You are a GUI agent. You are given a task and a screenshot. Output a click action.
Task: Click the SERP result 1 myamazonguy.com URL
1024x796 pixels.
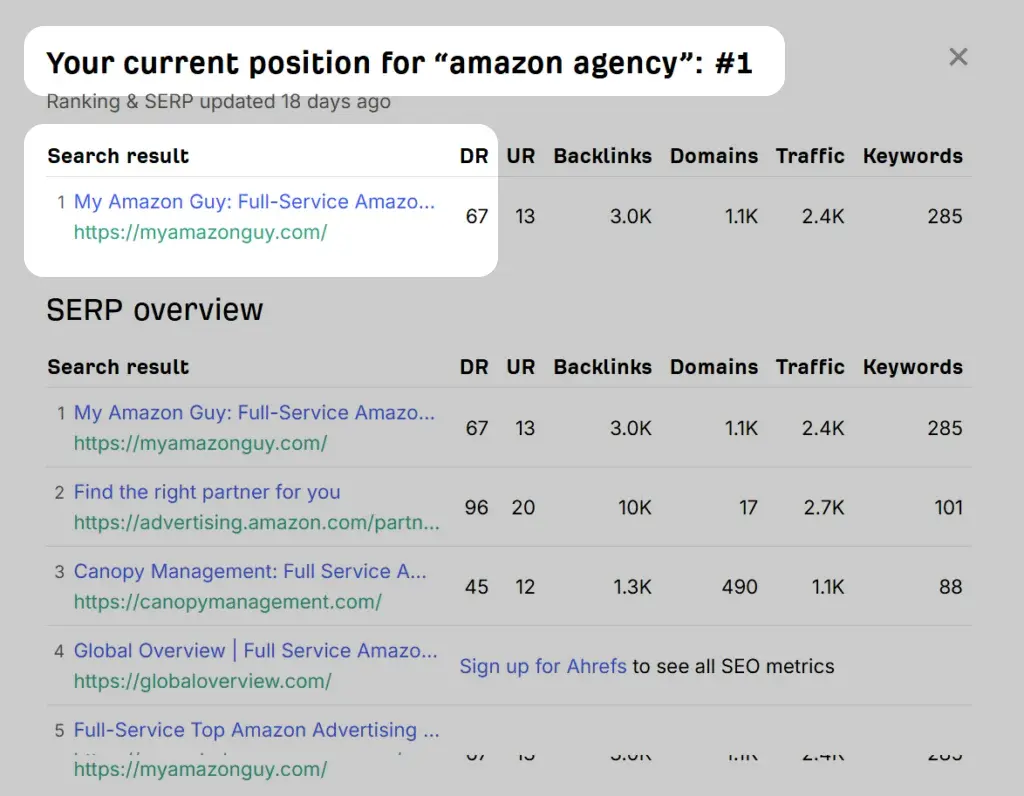200,443
